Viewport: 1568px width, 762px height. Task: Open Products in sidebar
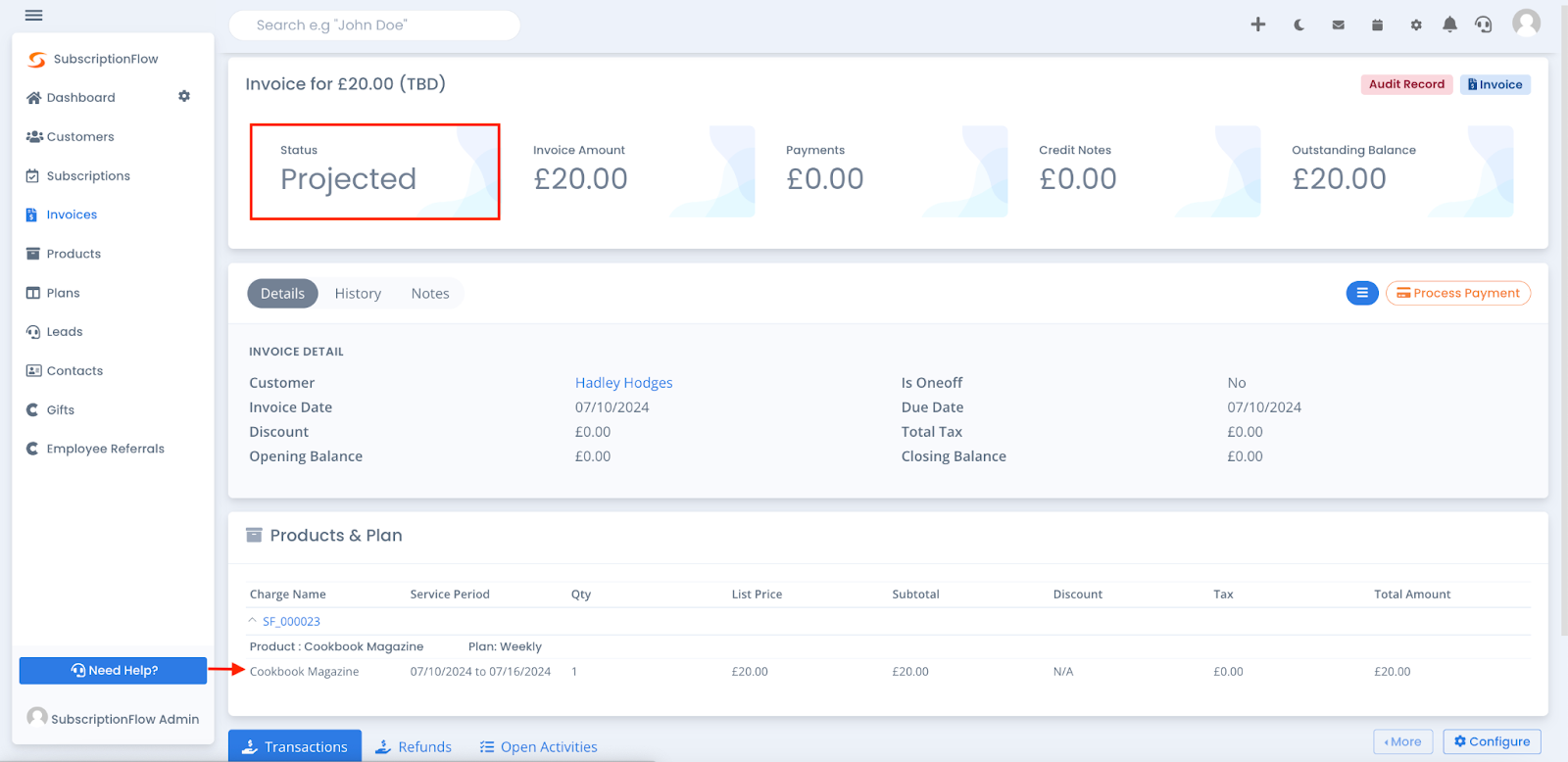click(x=63, y=254)
